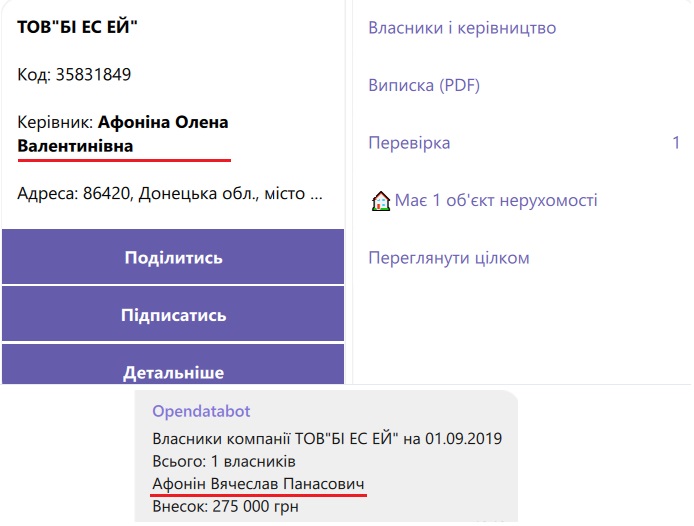694x526 pixels.
Task: Click the Перевірка count badge 1
Action: [676, 143]
